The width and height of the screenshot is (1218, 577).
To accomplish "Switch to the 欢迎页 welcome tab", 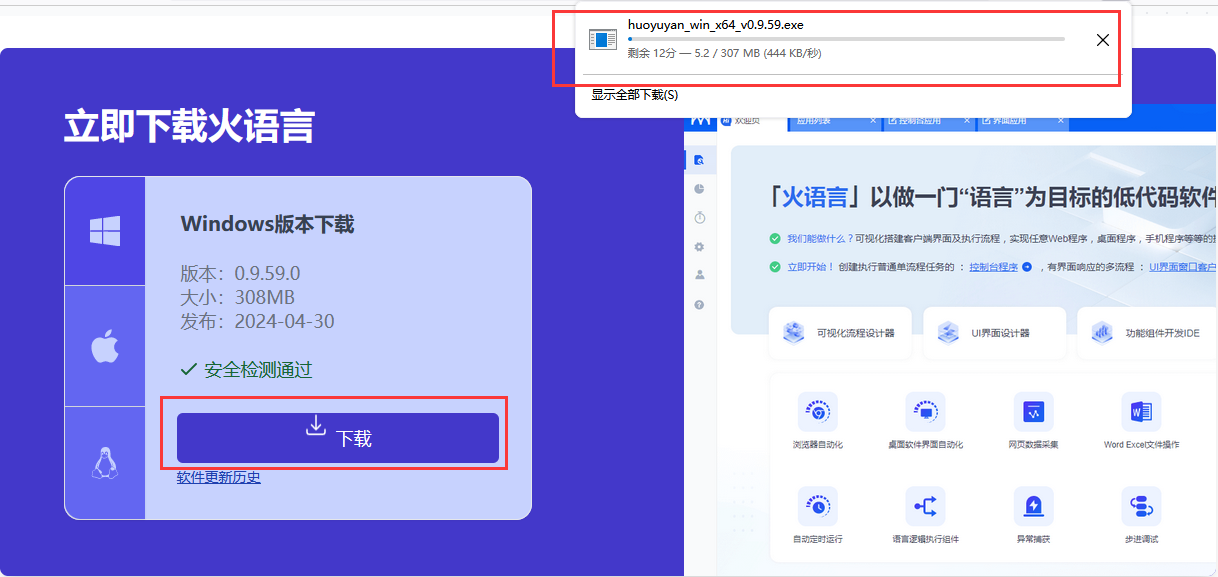I will [748, 120].
